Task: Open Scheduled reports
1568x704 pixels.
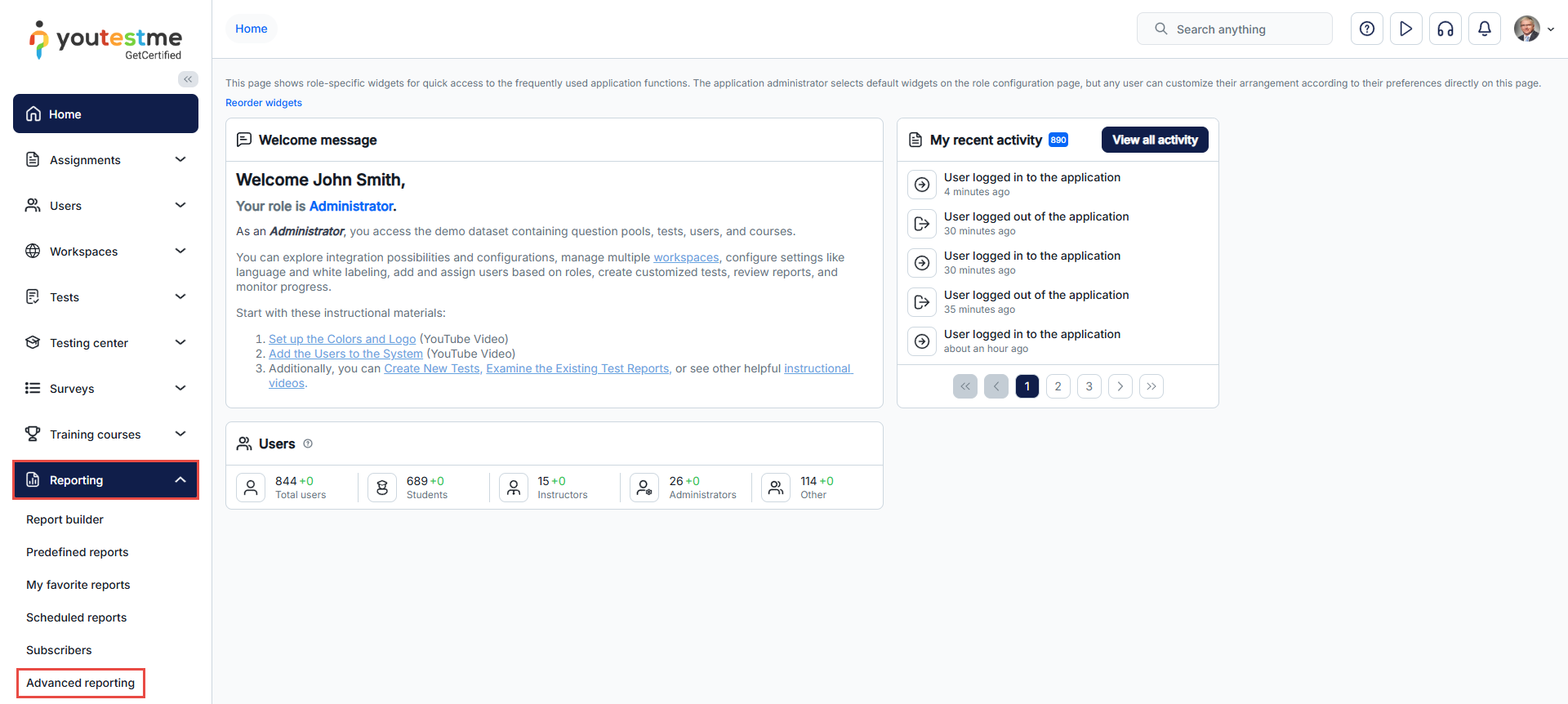Action: pyautogui.click(x=76, y=617)
